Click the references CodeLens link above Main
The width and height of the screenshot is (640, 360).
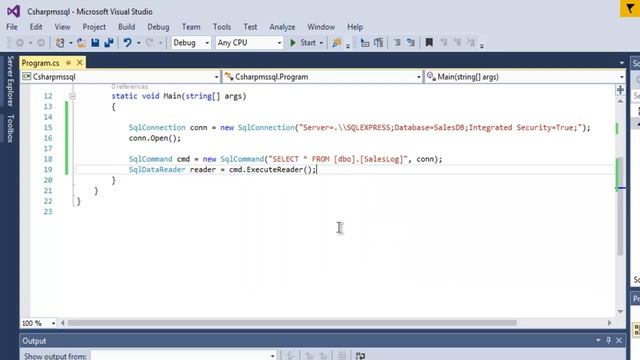coord(129,87)
